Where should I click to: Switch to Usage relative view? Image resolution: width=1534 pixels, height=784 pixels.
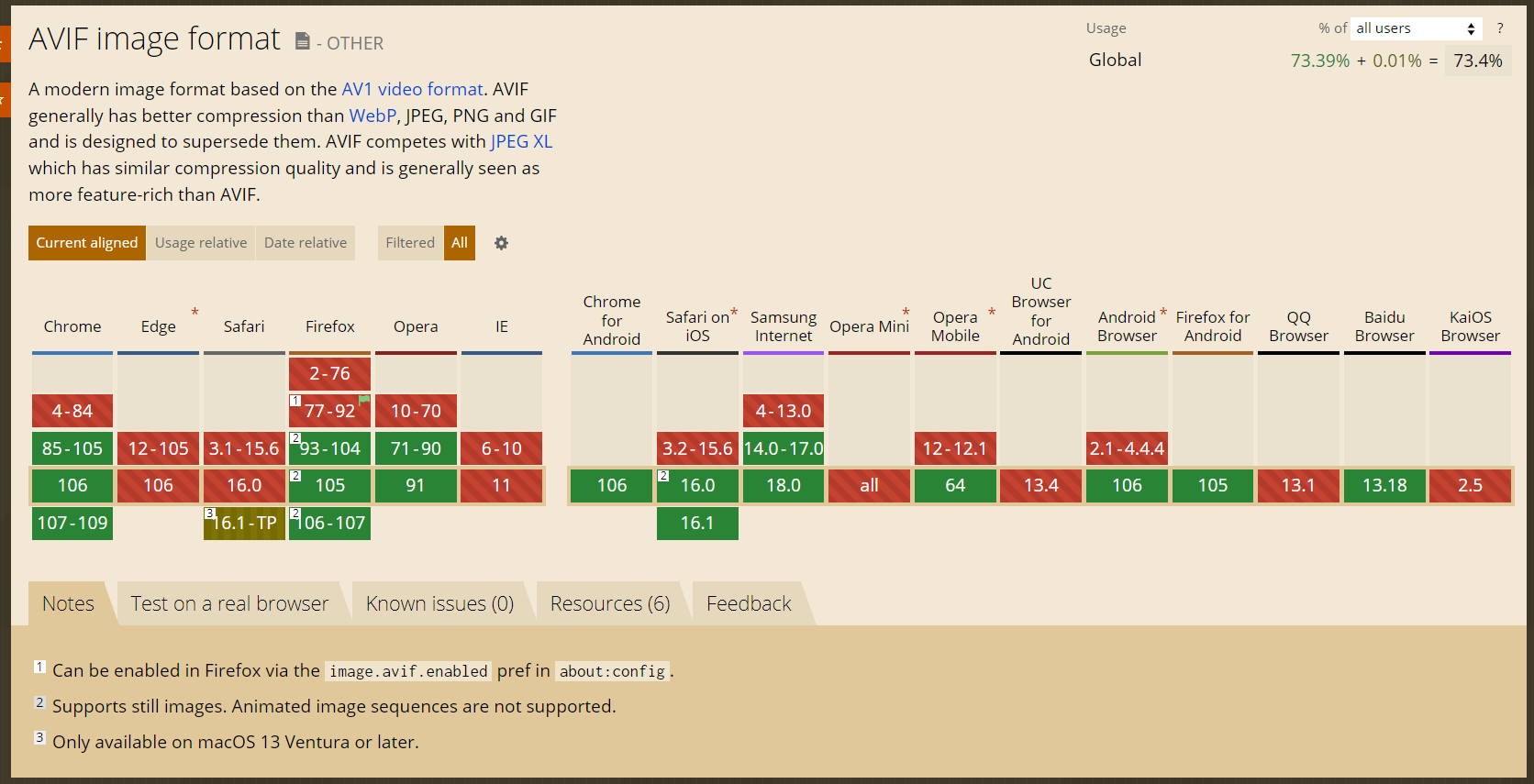pyautogui.click(x=201, y=243)
